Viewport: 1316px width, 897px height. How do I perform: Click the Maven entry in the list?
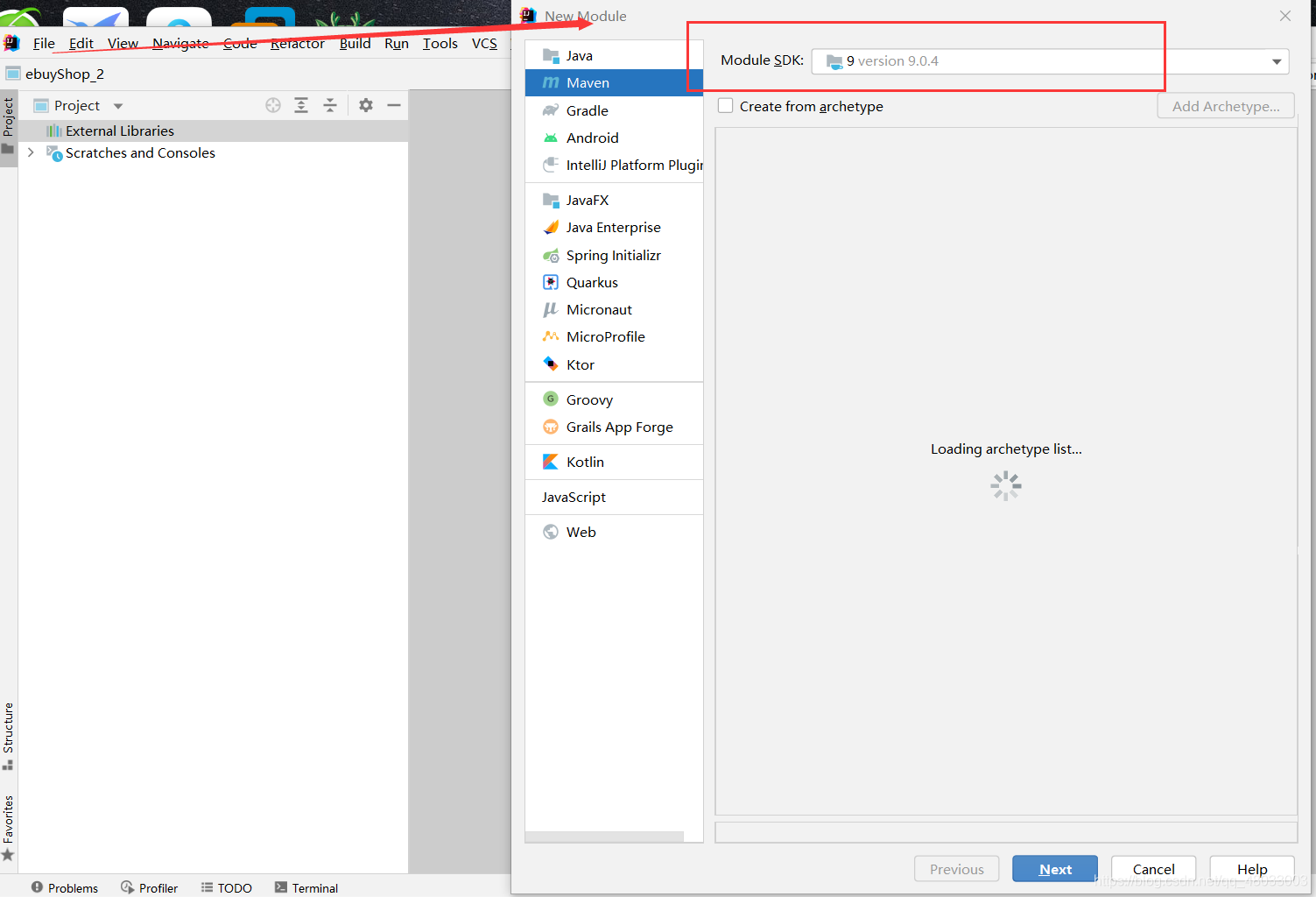pos(614,82)
